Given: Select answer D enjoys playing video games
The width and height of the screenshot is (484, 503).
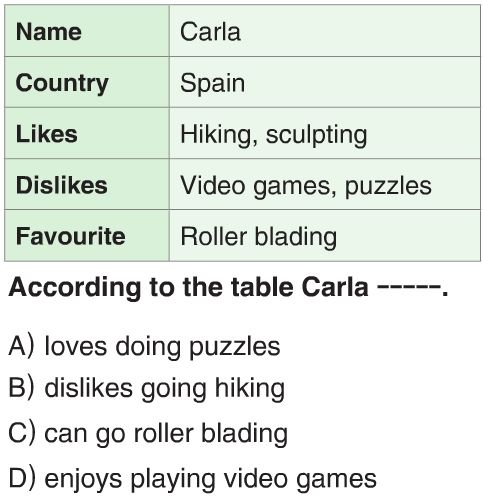Looking at the screenshot, I should tap(193, 479).
